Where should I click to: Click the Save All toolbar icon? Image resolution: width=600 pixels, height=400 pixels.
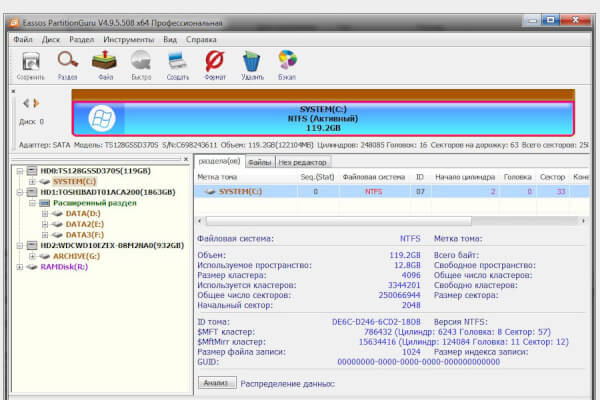click(x=31, y=61)
